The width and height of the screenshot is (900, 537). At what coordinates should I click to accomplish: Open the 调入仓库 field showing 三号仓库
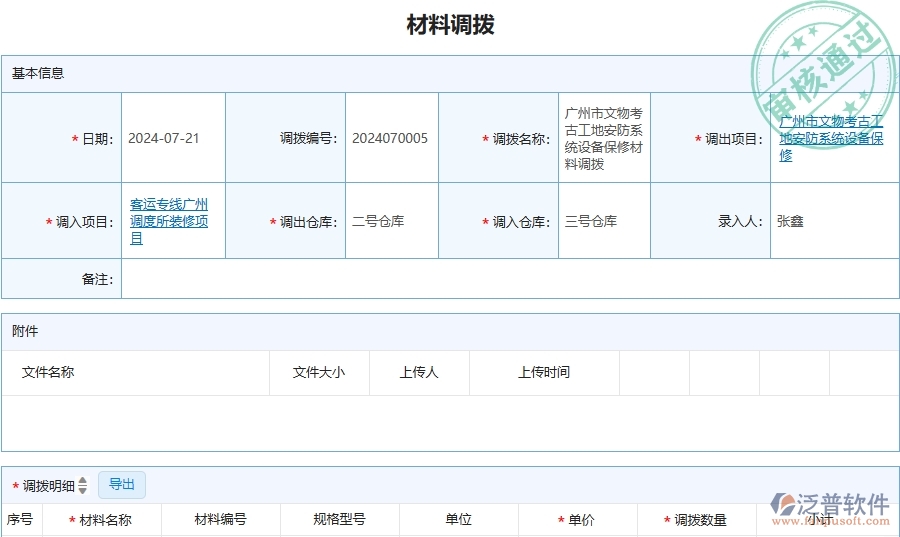[604, 221]
